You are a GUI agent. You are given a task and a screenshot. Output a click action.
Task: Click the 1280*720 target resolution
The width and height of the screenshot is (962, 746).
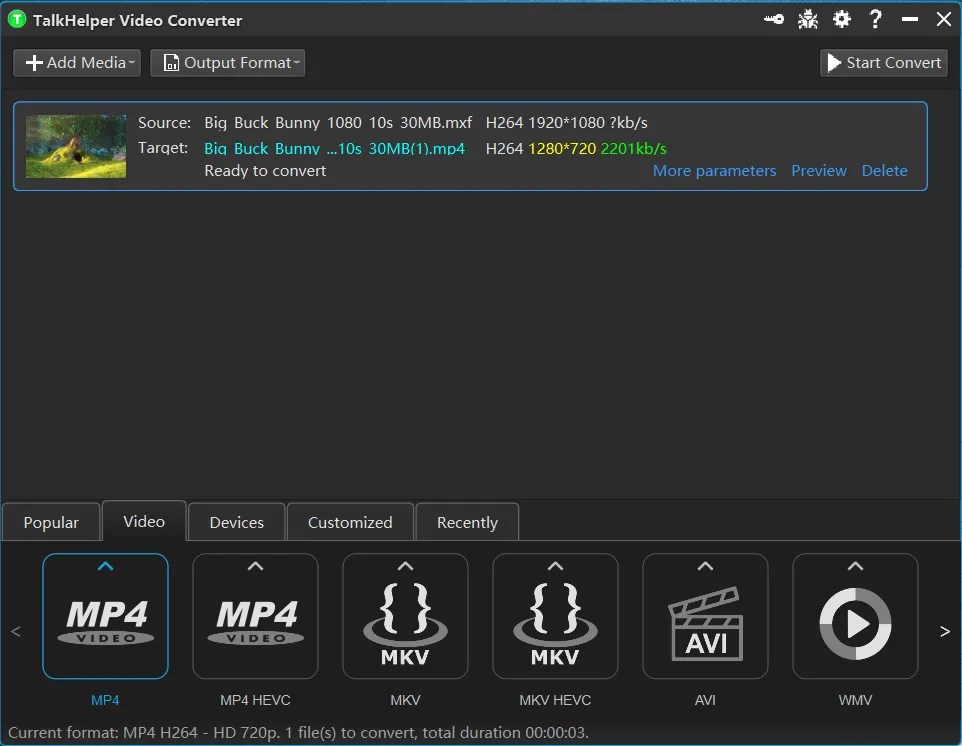point(562,148)
